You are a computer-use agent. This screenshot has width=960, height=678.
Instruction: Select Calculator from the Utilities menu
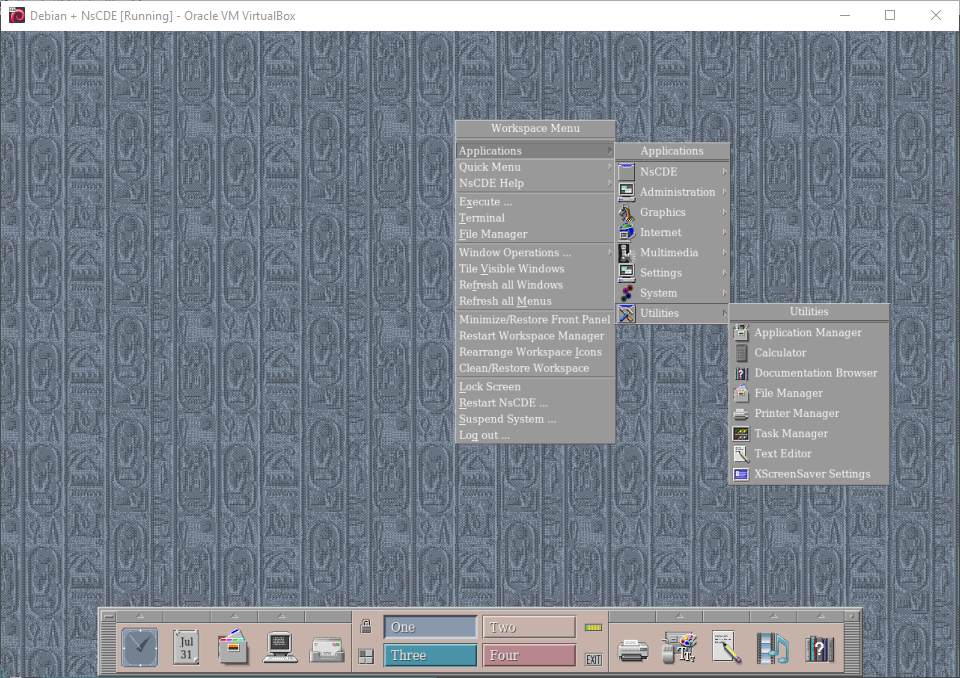[x=780, y=353]
